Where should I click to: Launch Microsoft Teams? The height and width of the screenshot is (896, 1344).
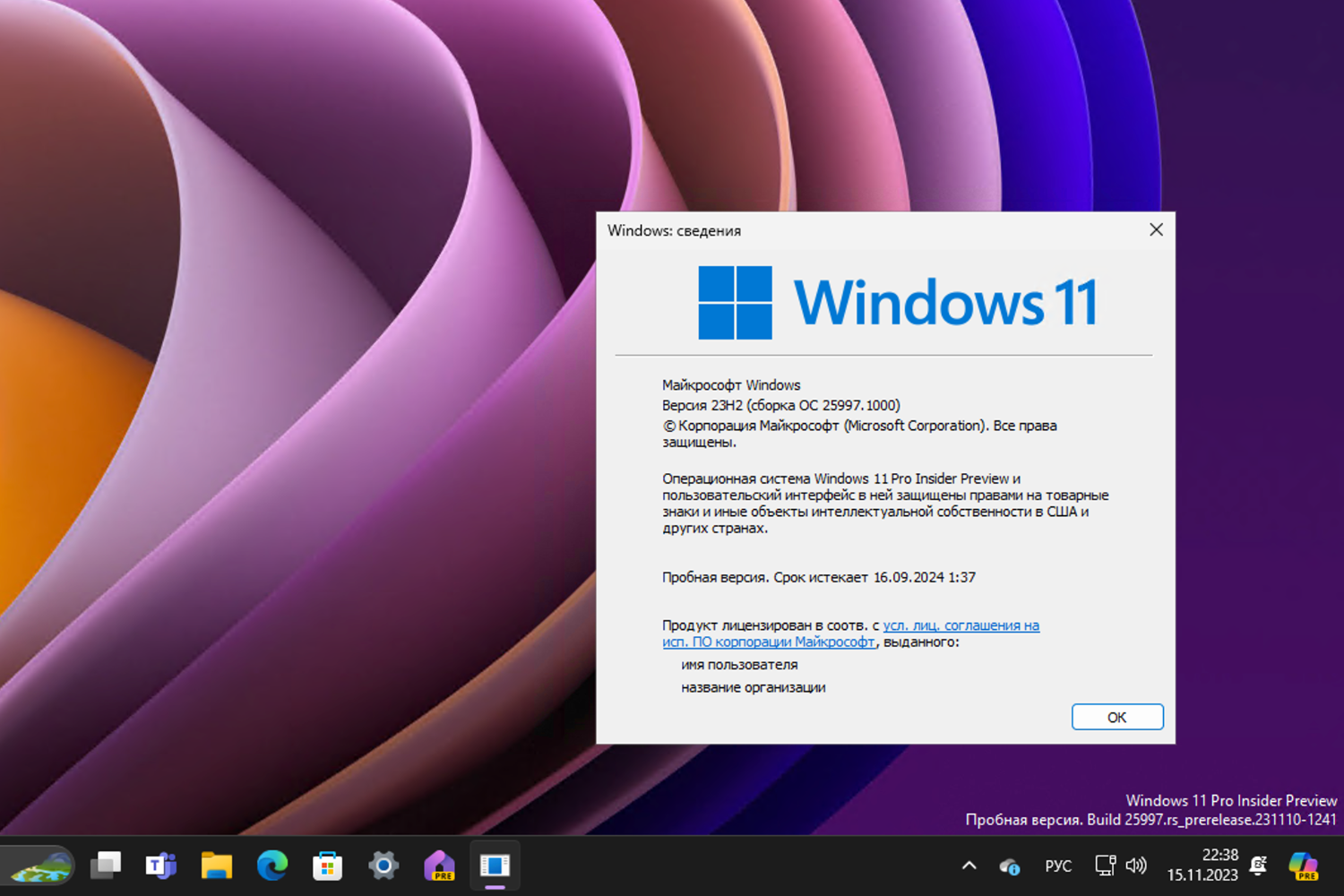[x=161, y=865]
